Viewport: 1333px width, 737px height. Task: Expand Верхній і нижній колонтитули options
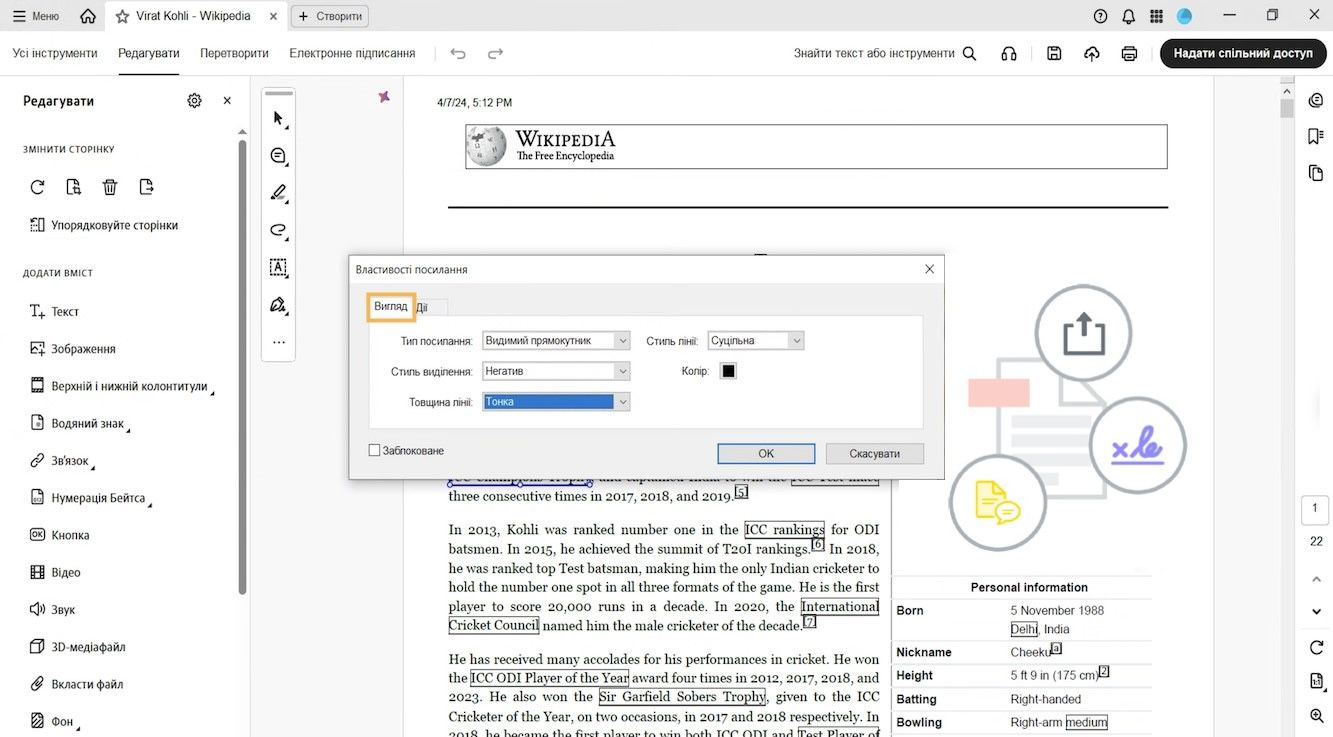(x=122, y=386)
